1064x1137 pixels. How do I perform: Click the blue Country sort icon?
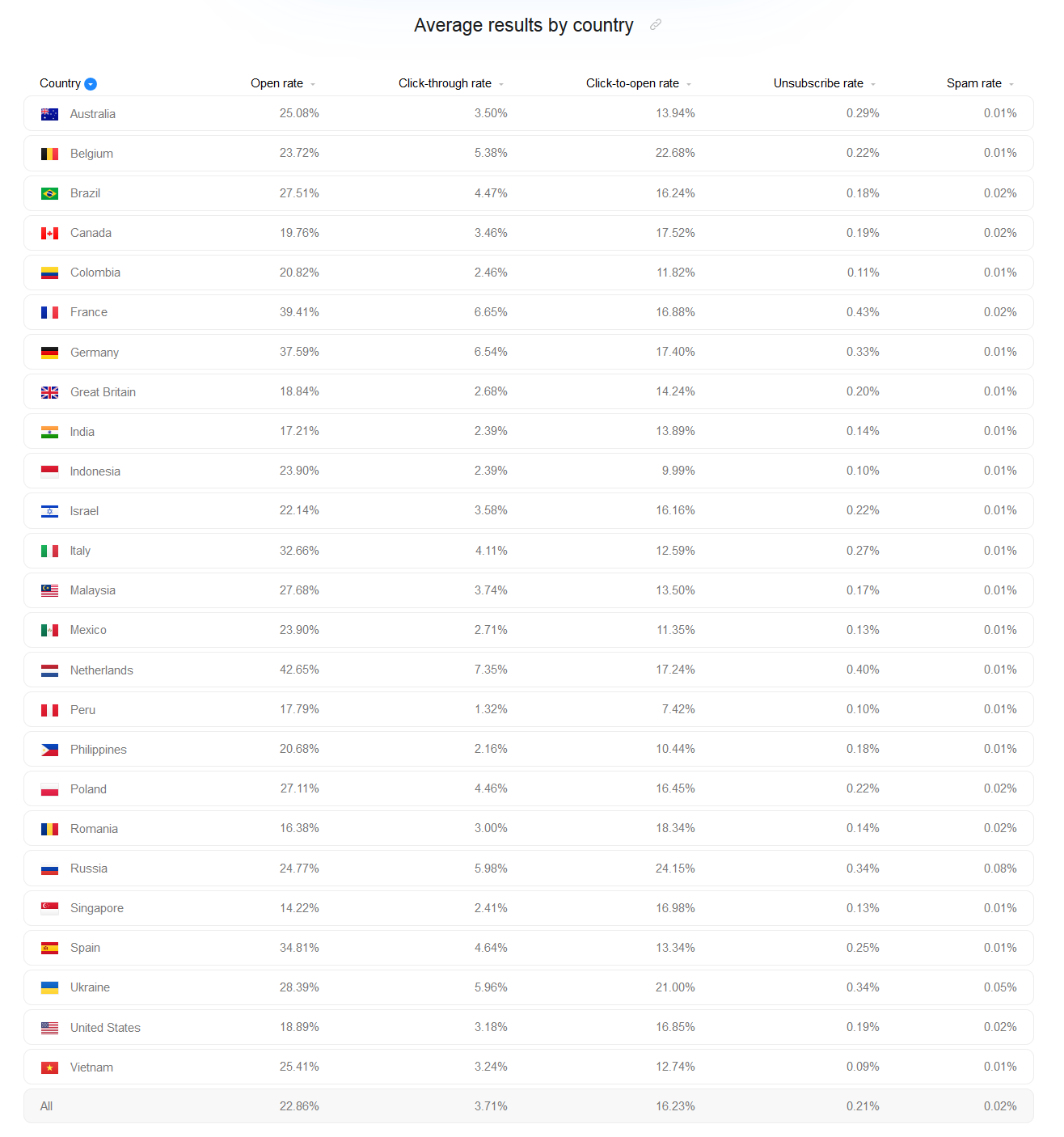[91, 84]
